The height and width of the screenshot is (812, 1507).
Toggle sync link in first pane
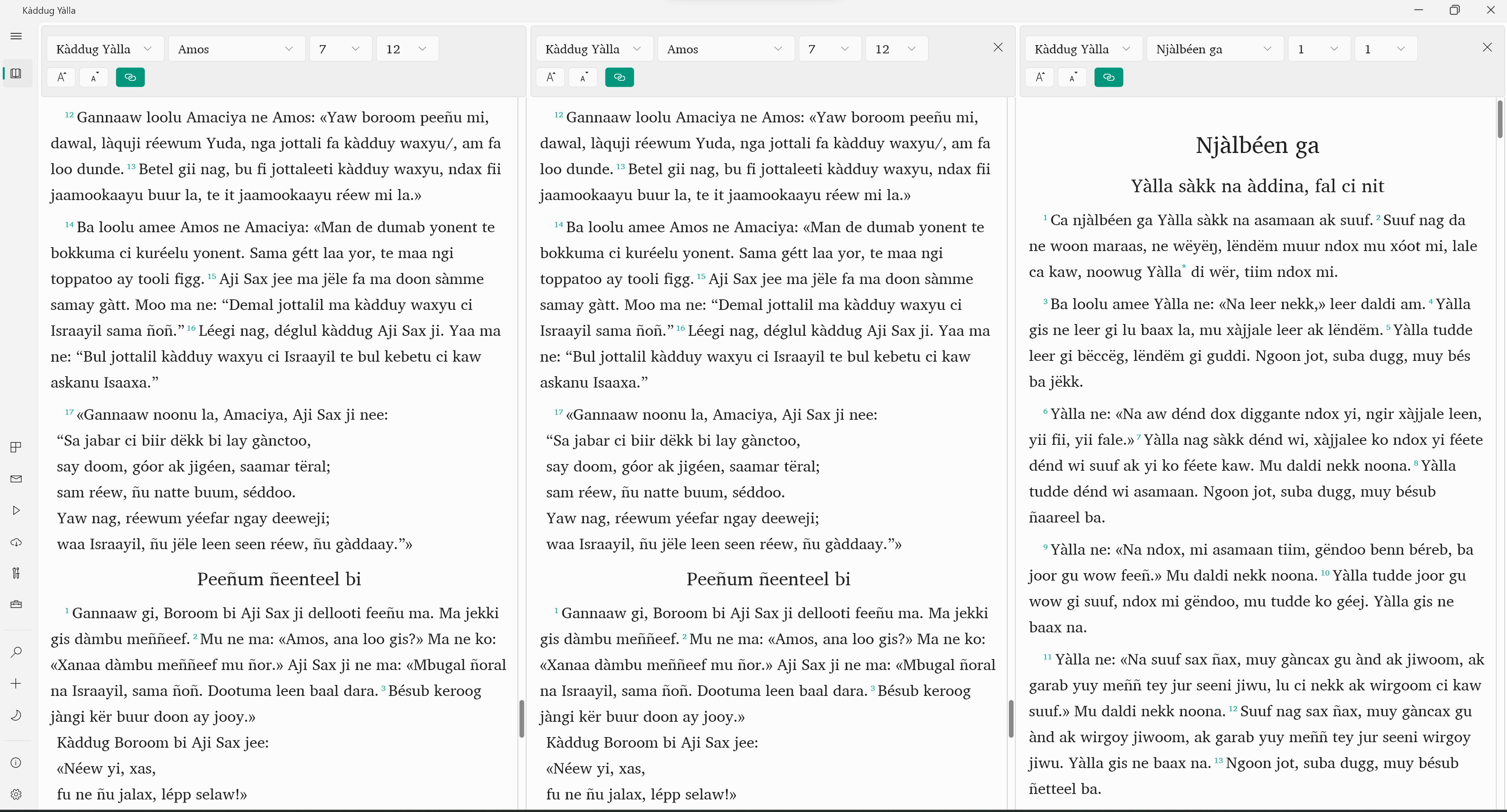[x=130, y=77]
